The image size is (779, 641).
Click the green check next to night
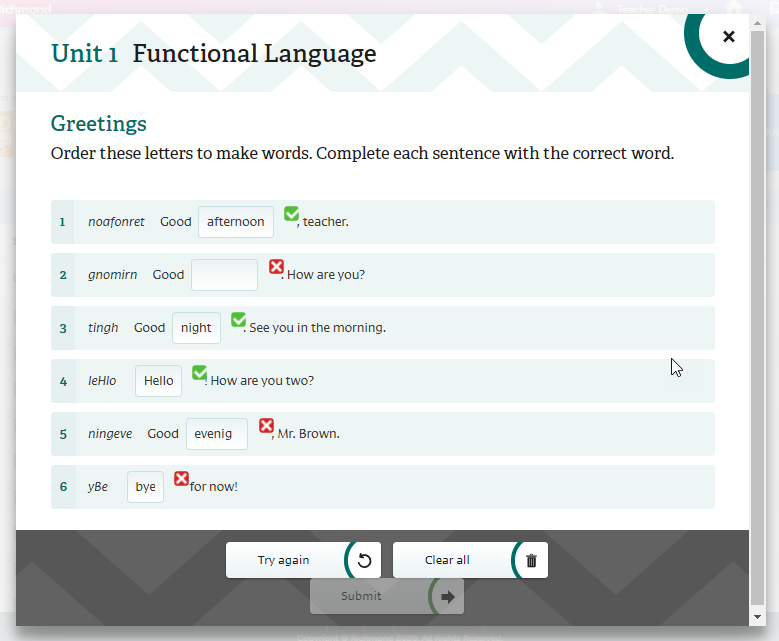tap(238, 319)
